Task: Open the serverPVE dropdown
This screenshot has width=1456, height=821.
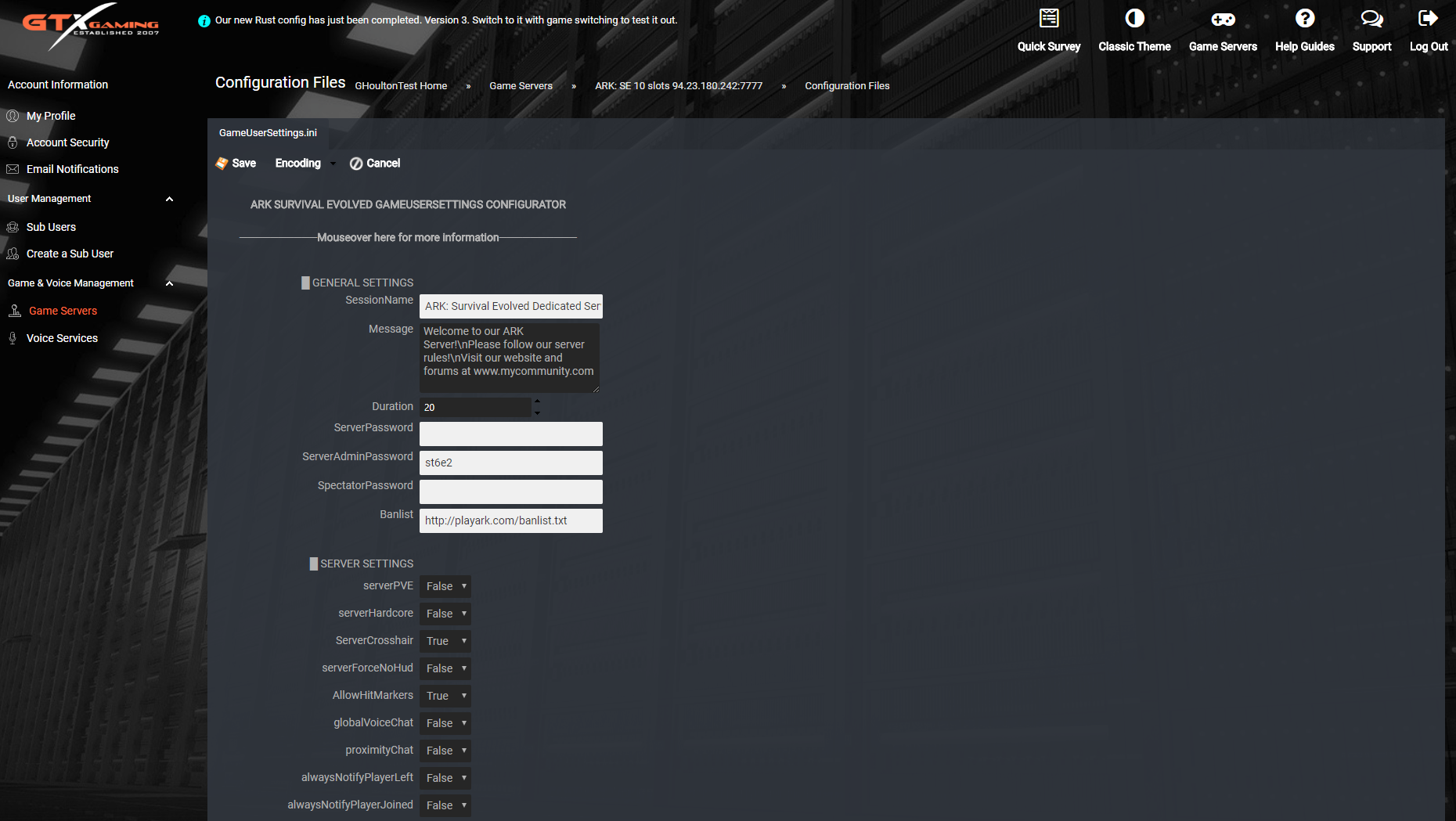Action: pos(445,586)
